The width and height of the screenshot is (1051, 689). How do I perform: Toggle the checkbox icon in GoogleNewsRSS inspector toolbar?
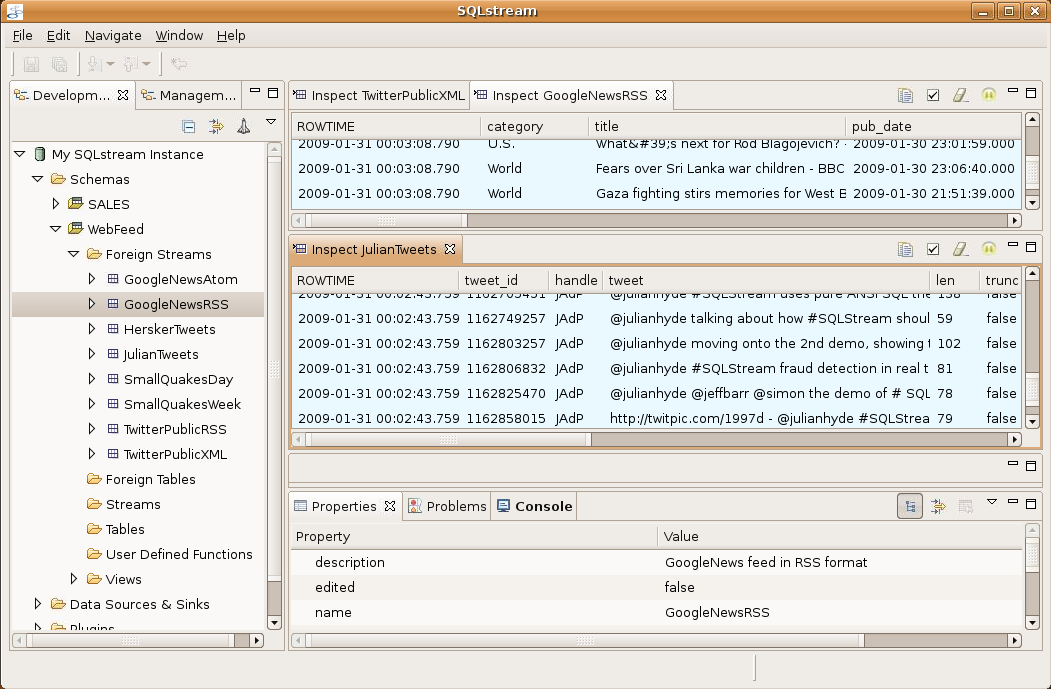click(x=932, y=95)
